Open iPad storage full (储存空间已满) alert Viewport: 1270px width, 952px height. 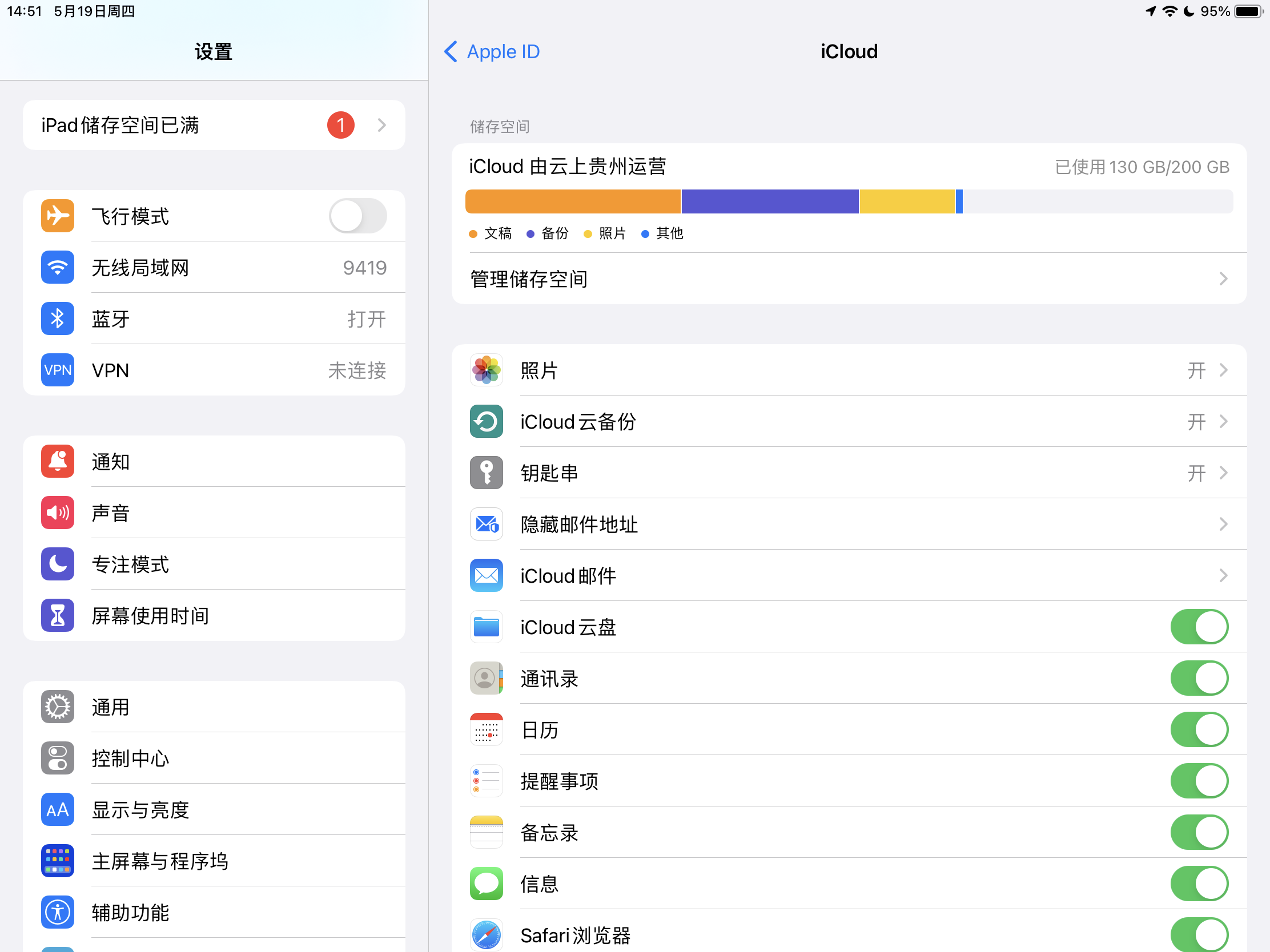click(x=214, y=125)
